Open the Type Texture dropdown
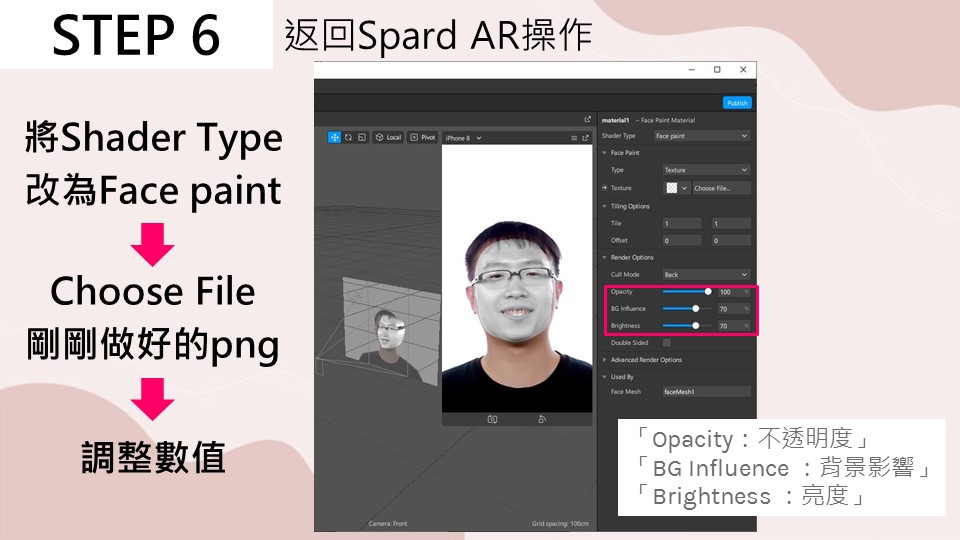This screenshot has height=540, width=960. pos(707,170)
